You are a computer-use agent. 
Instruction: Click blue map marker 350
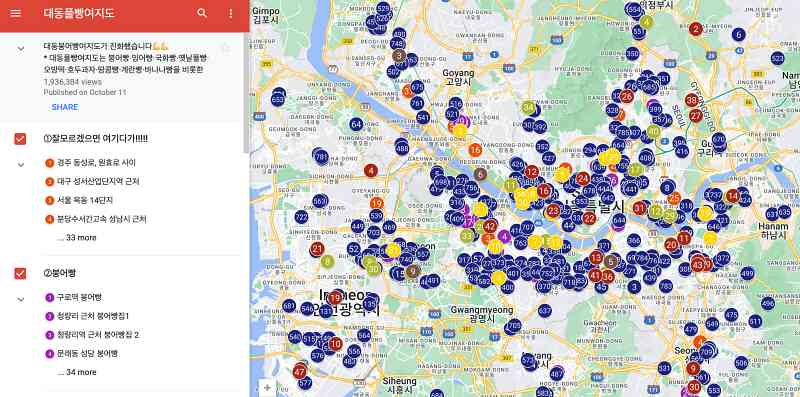point(632,54)
